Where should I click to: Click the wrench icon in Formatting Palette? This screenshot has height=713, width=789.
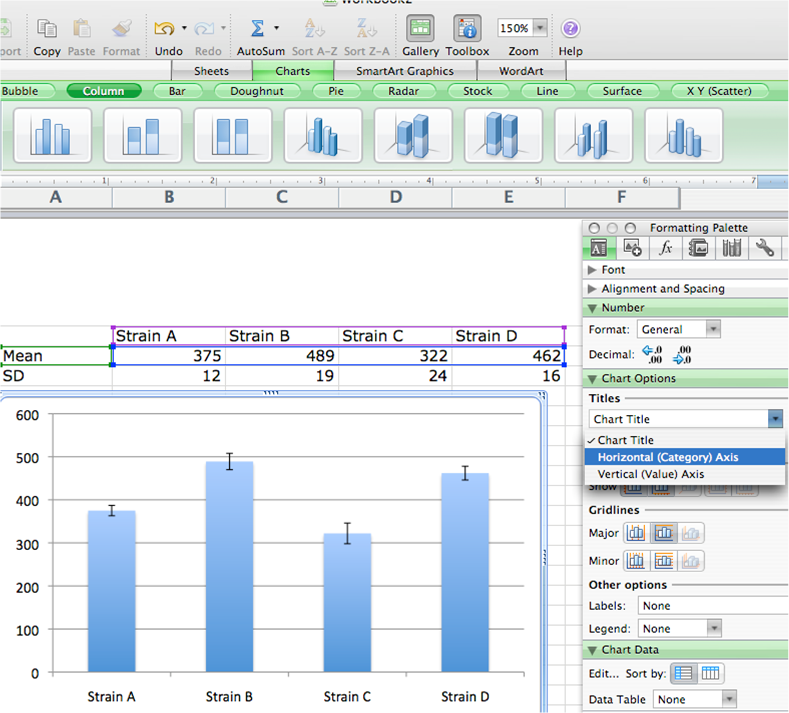tap(765, 248)
